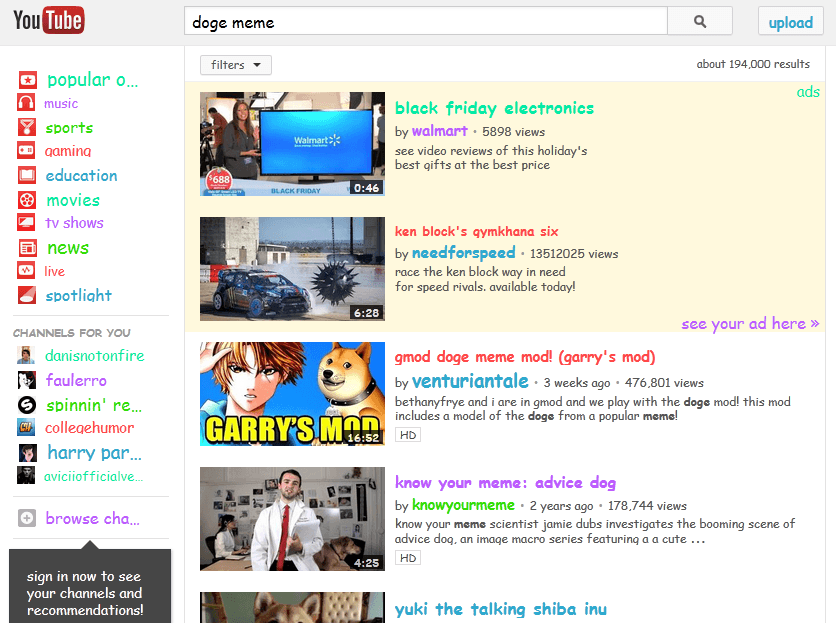This screenshot has width=836, height=623.
Task: Open the filters dropdown
Action: click(x=235, y=64)
